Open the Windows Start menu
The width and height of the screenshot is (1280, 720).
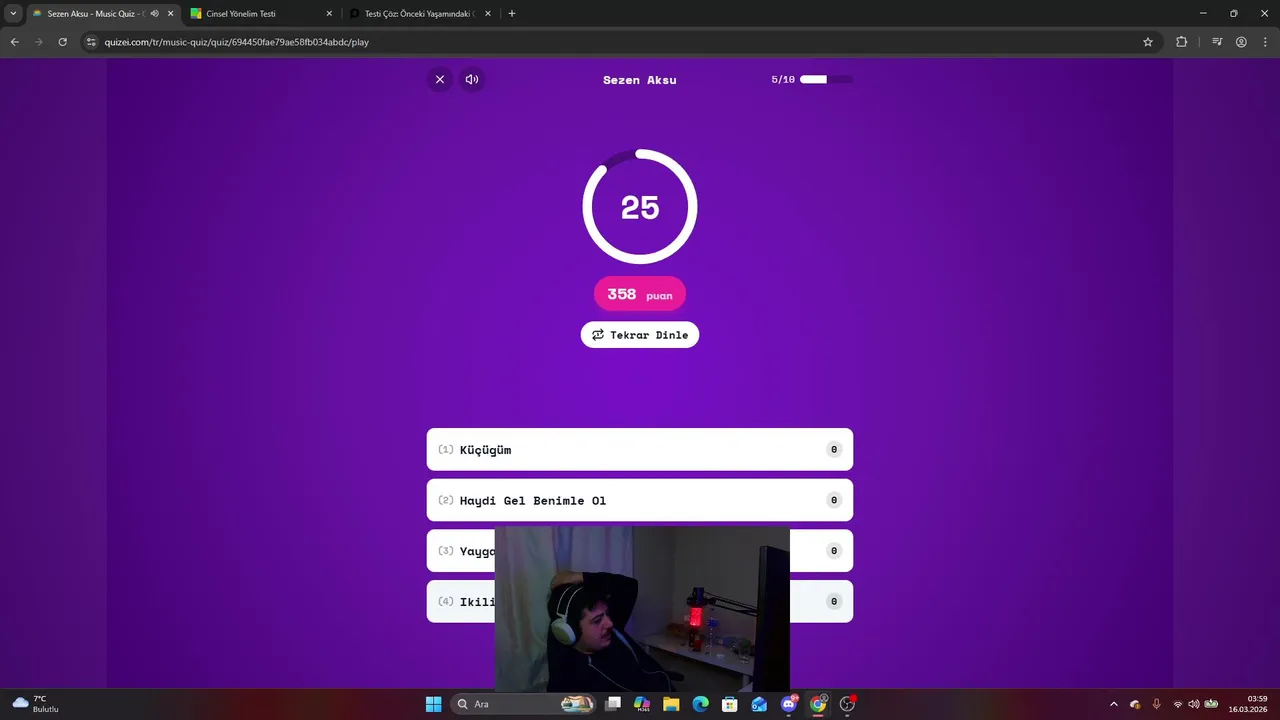pos(434,704)
